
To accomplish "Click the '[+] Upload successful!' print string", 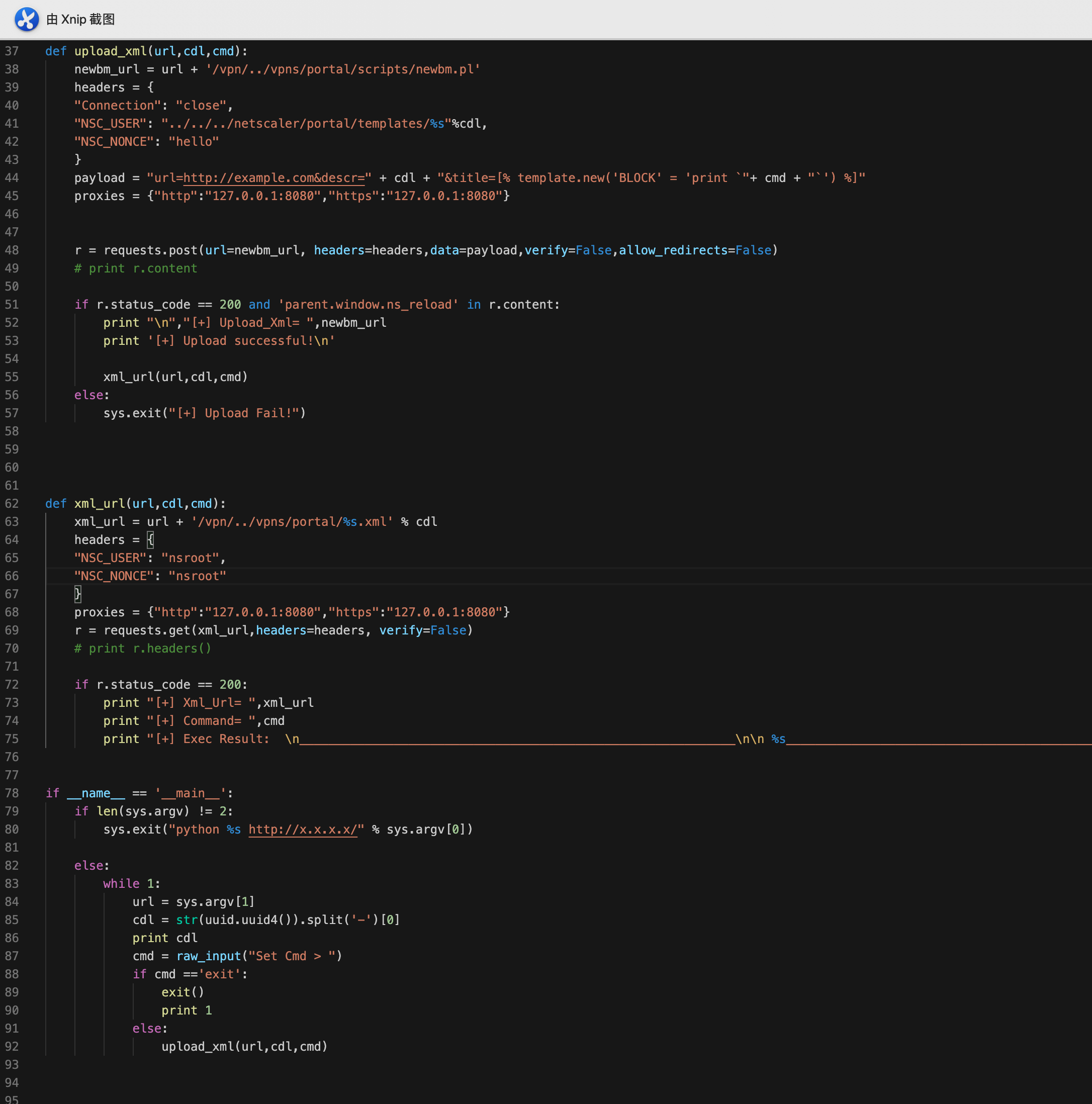I will [241, 340].
